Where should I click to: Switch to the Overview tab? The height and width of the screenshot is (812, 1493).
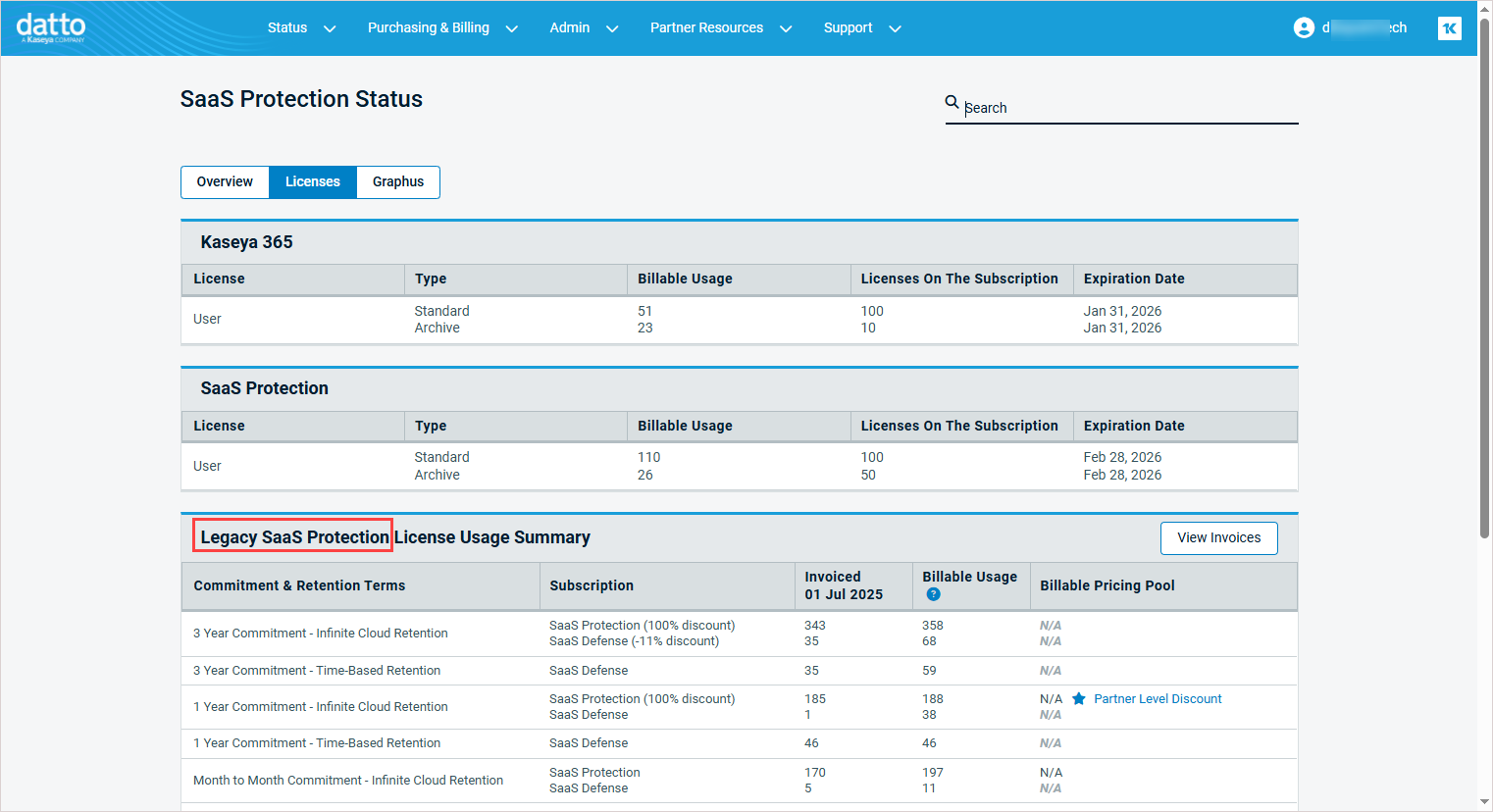tap(225, 182)
